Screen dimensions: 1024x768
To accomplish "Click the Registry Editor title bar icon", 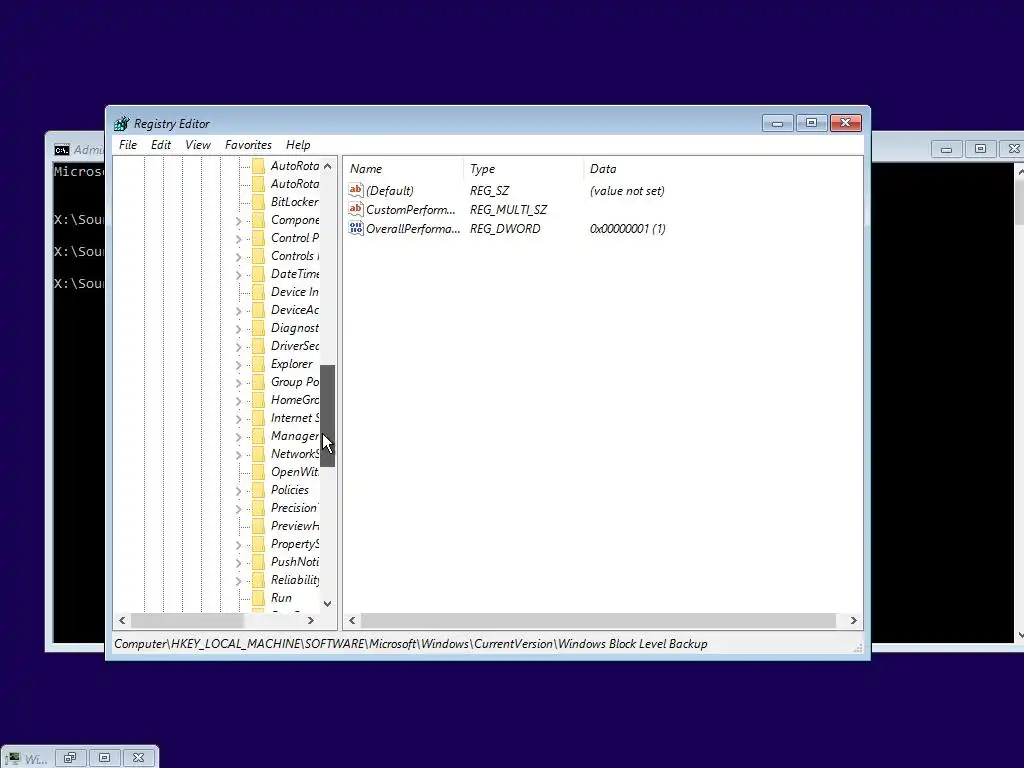I will [x=121, y=123].
